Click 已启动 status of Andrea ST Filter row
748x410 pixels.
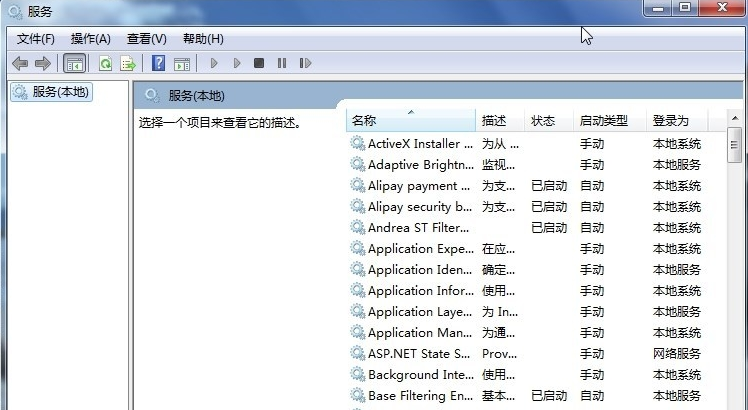549,227
